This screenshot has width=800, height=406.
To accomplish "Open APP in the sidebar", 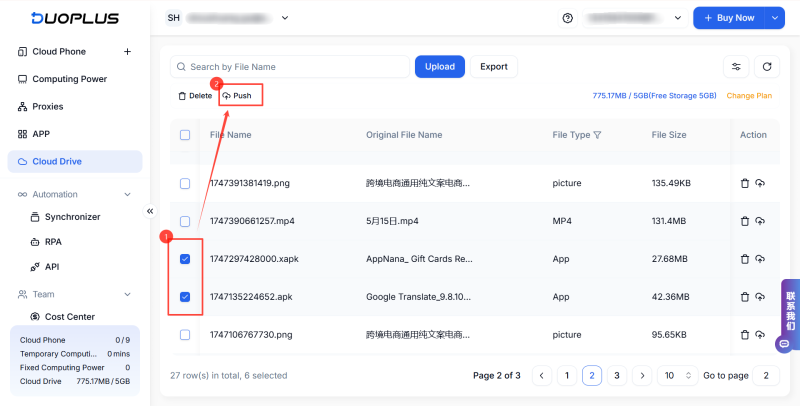I will click(x=41, y=134).
